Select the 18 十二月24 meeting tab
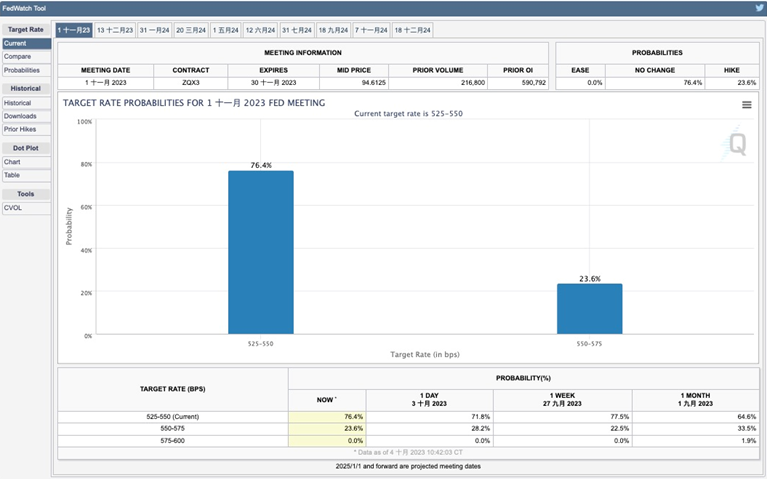767x479 pixels. point(413,30)
